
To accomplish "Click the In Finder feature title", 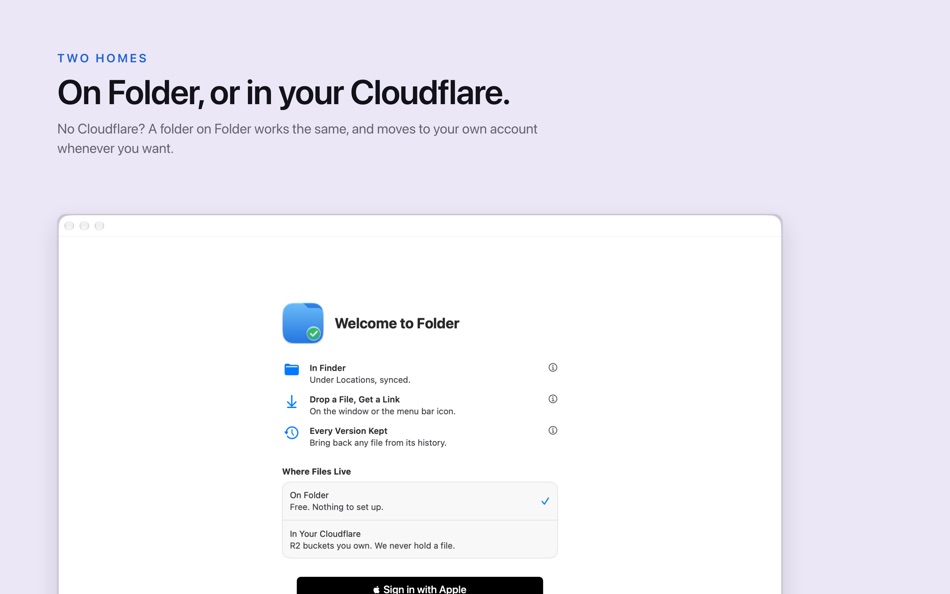I will point(327,368).
